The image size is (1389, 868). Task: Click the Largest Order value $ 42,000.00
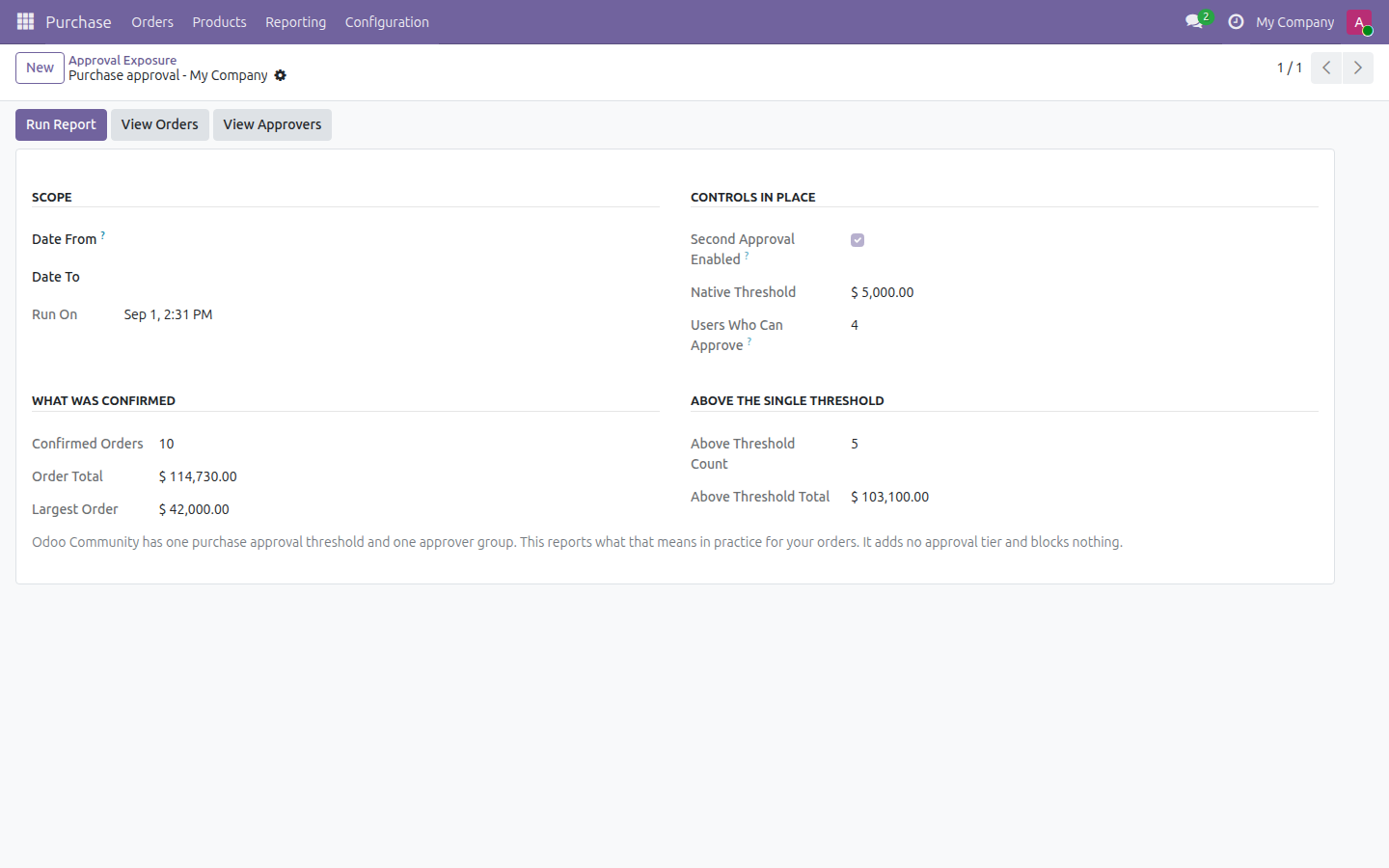point(194,509)
